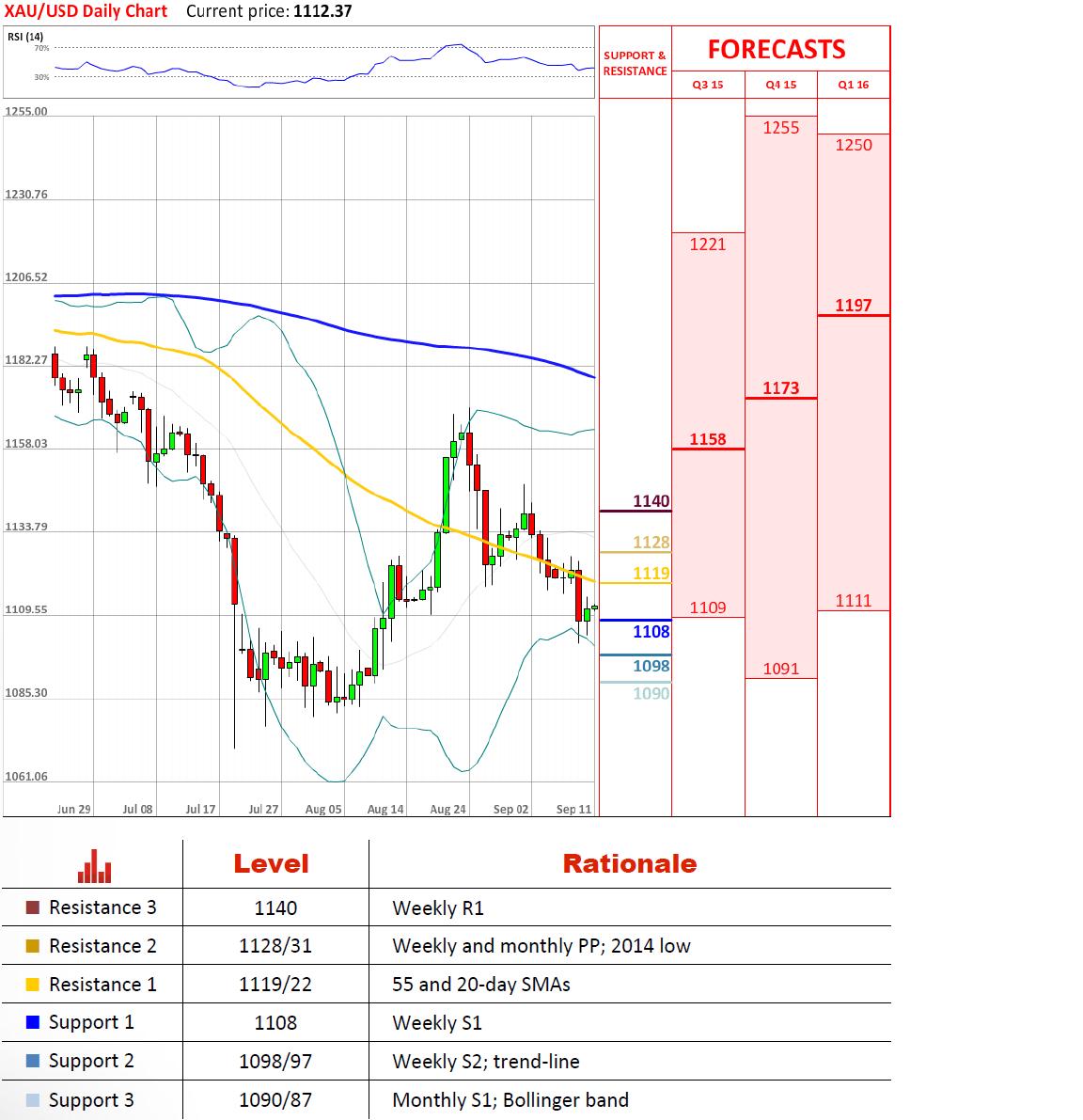Click the Resistance 2 gold color square
1083x1120 pixels.
click(32, 946)
